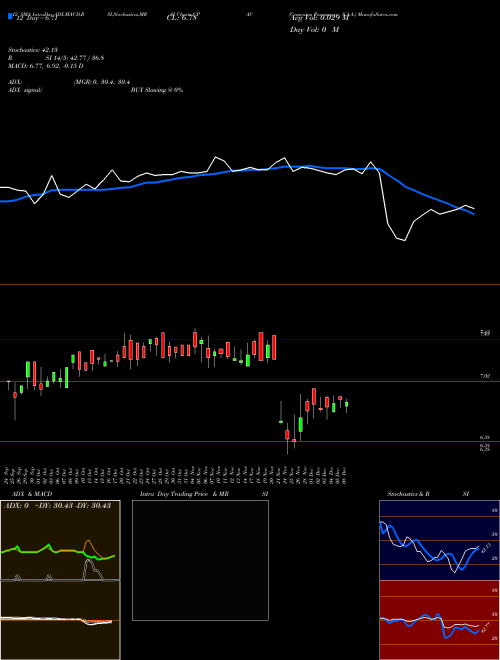
Task: Click the MACD sub-chart under the ADX chart
Action: point(60,620)
